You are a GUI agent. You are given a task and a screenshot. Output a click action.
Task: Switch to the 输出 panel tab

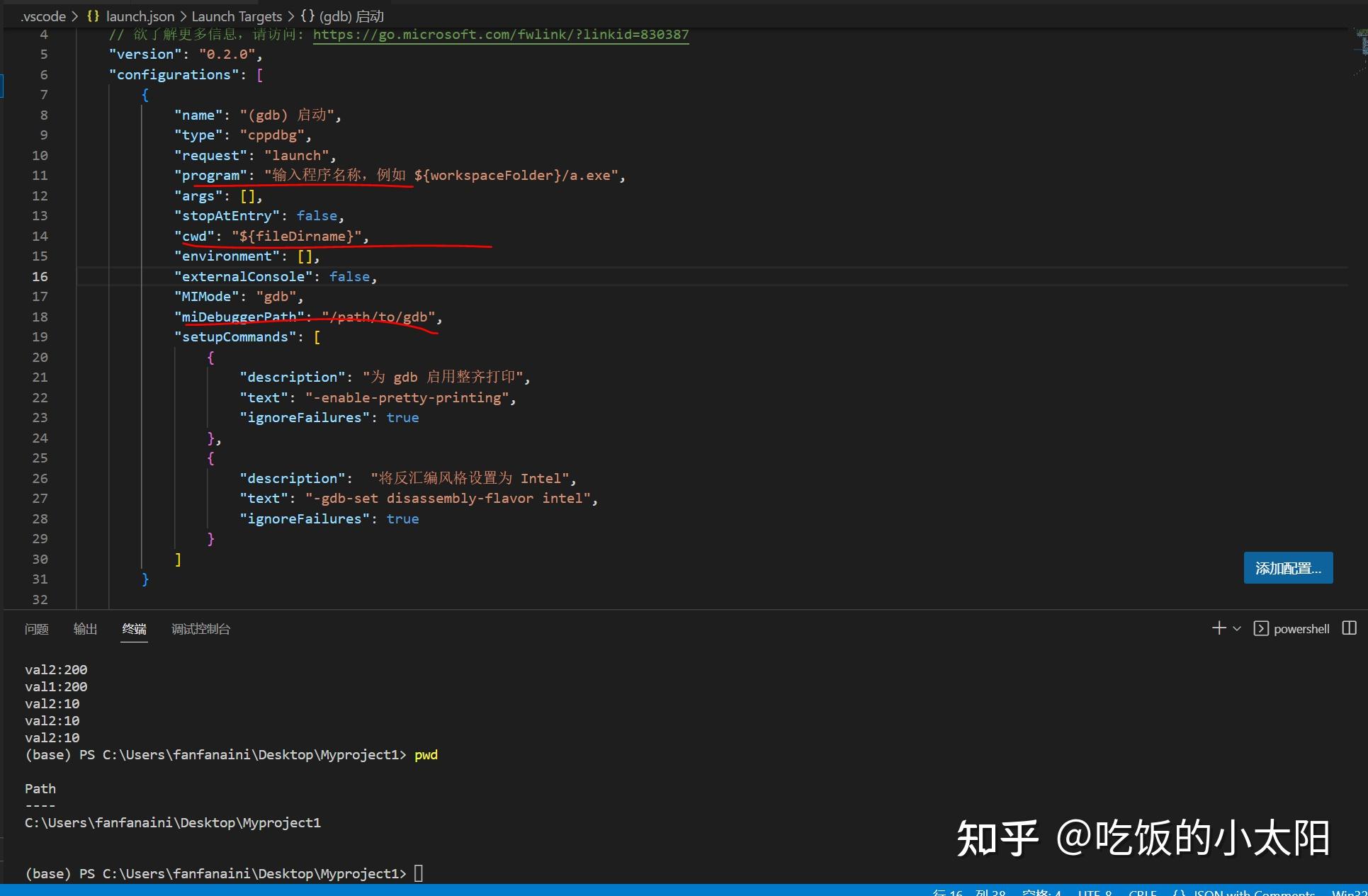(85, 629)
